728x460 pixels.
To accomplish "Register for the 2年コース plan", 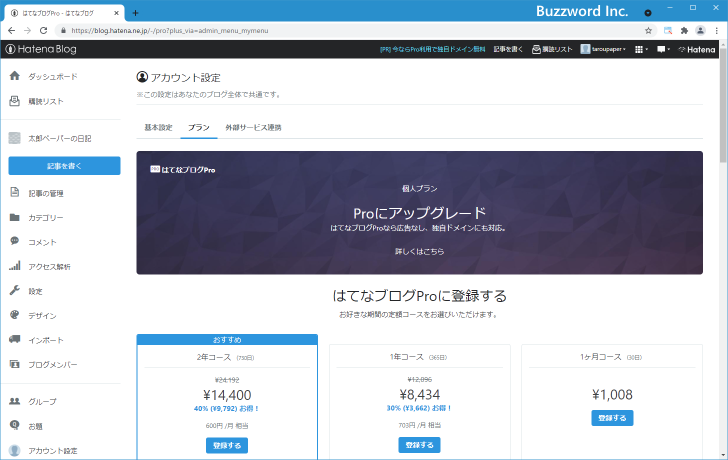I will 227,445.
